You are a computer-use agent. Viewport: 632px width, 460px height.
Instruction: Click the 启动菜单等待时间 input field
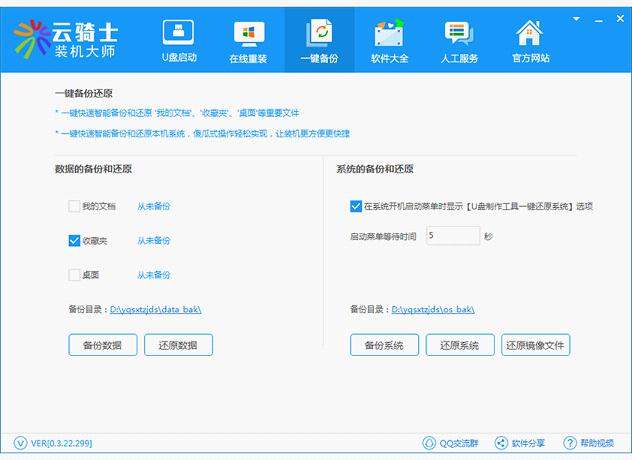pyautogui.click(x=452, y=235)
